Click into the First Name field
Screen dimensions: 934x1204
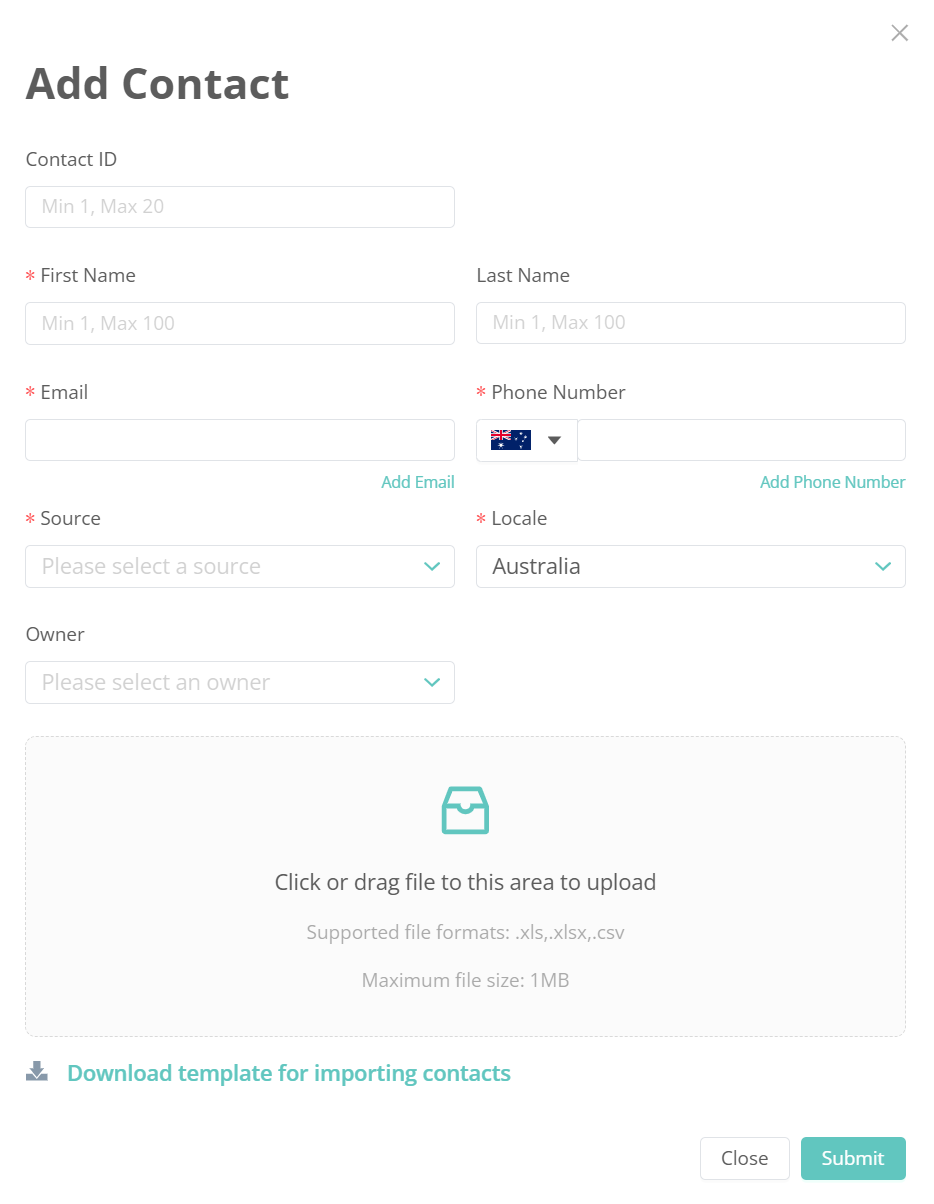pyautogui.click(x=239, y=323)
